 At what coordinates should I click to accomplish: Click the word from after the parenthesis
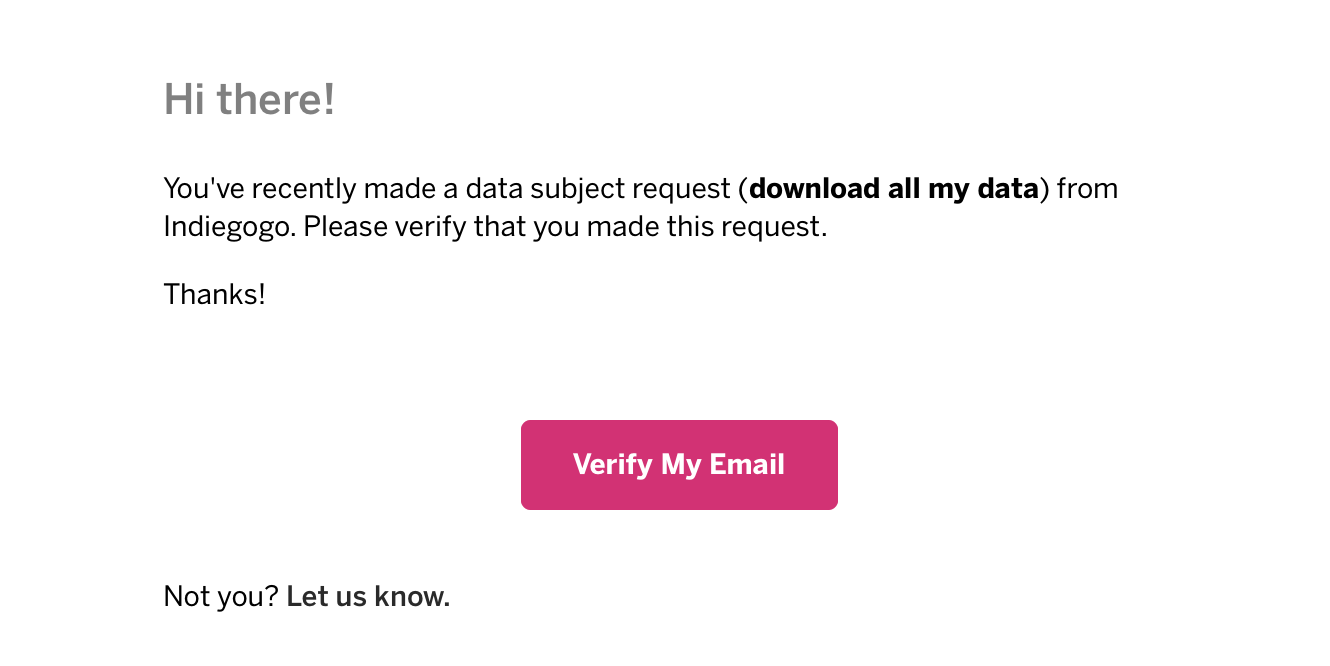pos(1087,188)
